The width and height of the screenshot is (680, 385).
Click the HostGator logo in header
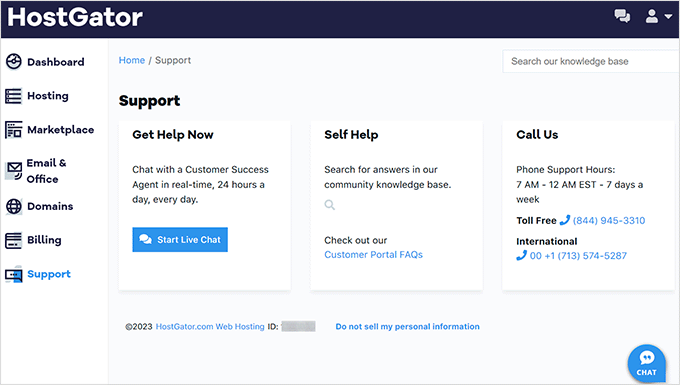pos(75,18)
